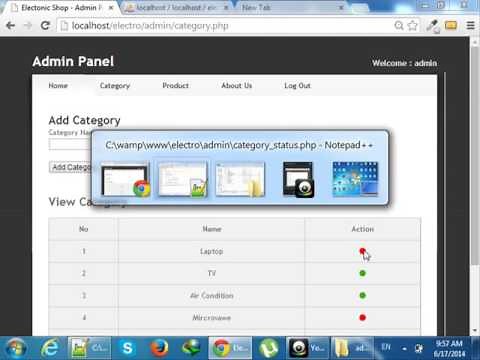Select the folder window thumbnail in the switcher

tap(240, 179)
